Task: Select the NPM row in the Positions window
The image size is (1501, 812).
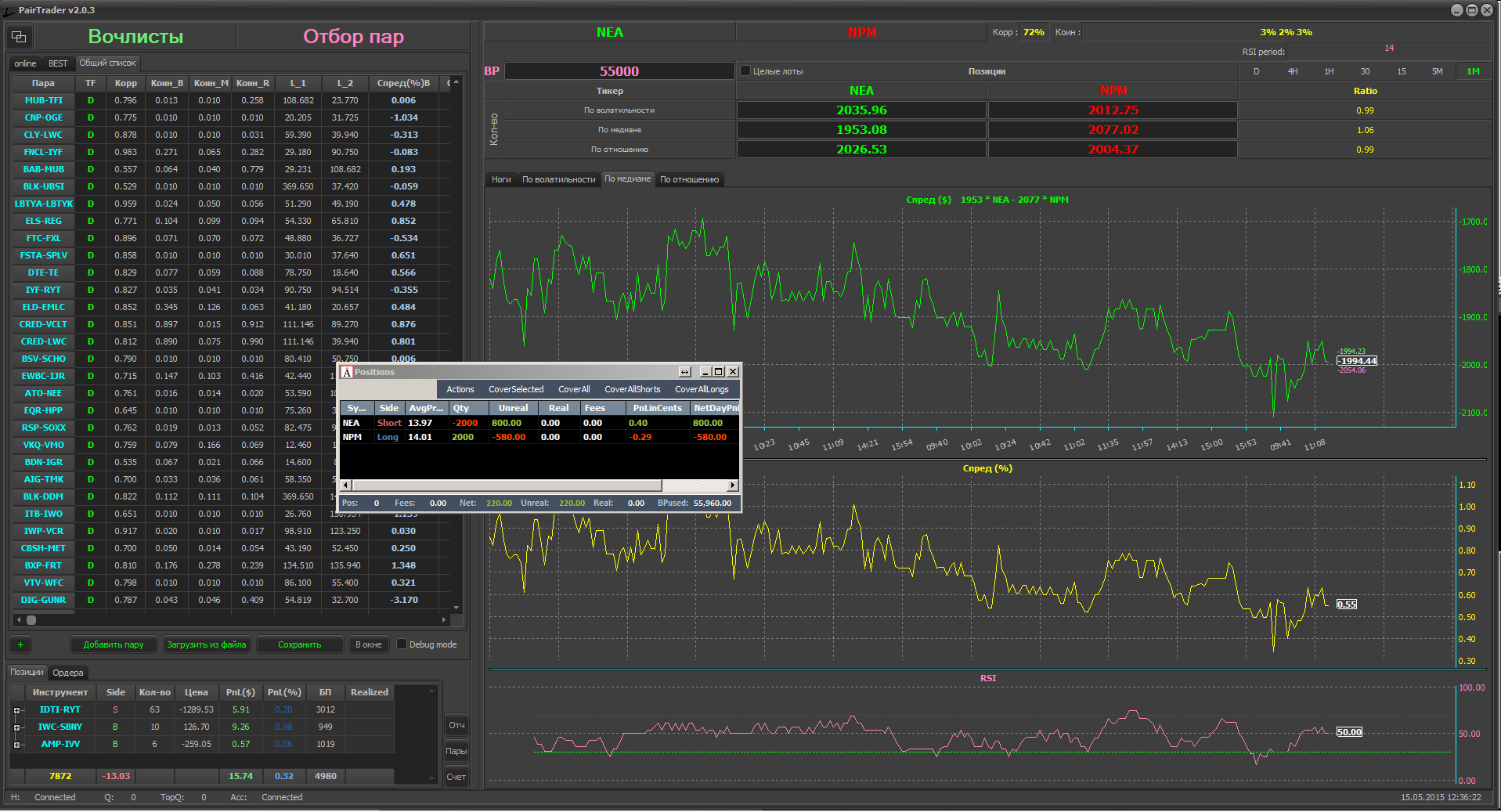Action: tap(539, 437)
